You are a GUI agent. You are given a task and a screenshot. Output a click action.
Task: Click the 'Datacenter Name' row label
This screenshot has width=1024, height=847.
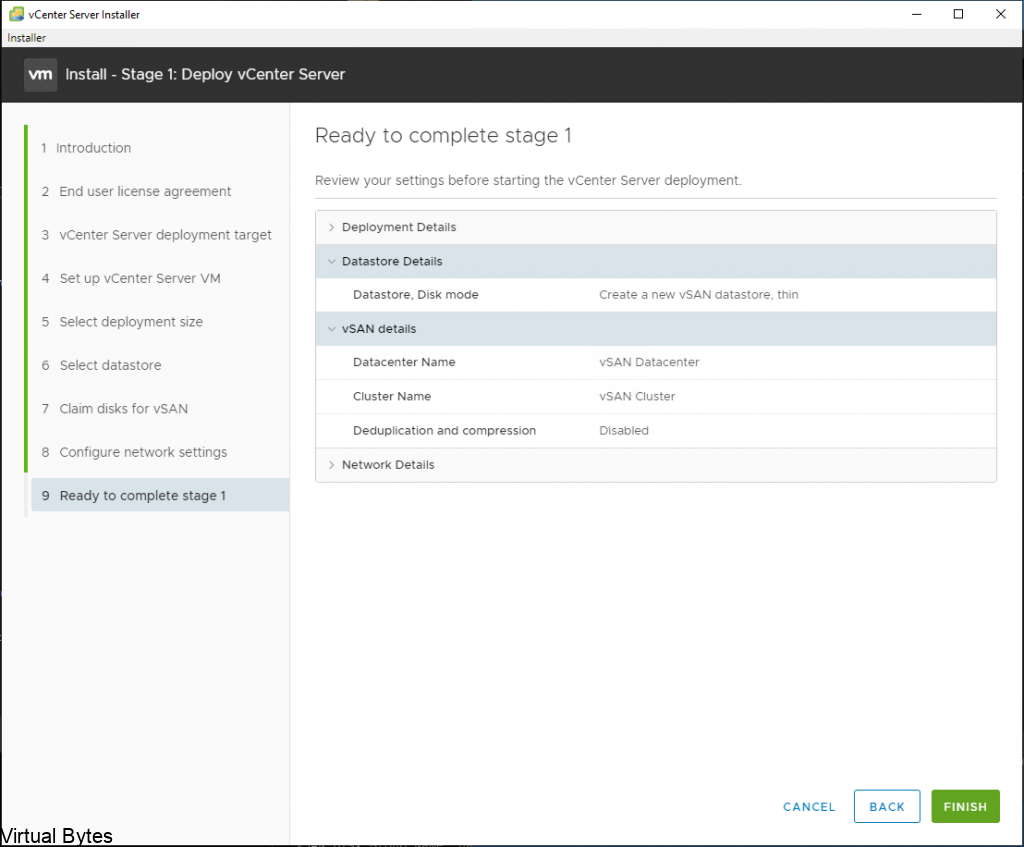[404, 362]
